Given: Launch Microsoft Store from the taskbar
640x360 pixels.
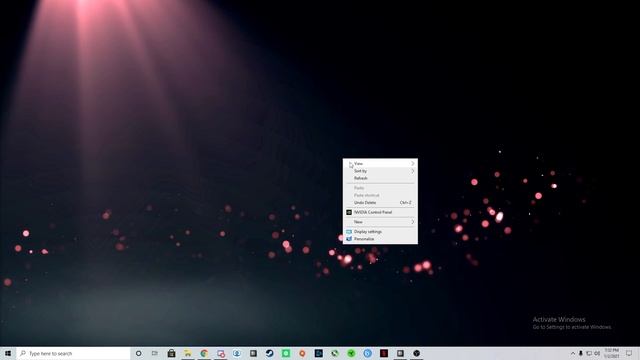Looking at the screenshot, I should tap(171, 353).
